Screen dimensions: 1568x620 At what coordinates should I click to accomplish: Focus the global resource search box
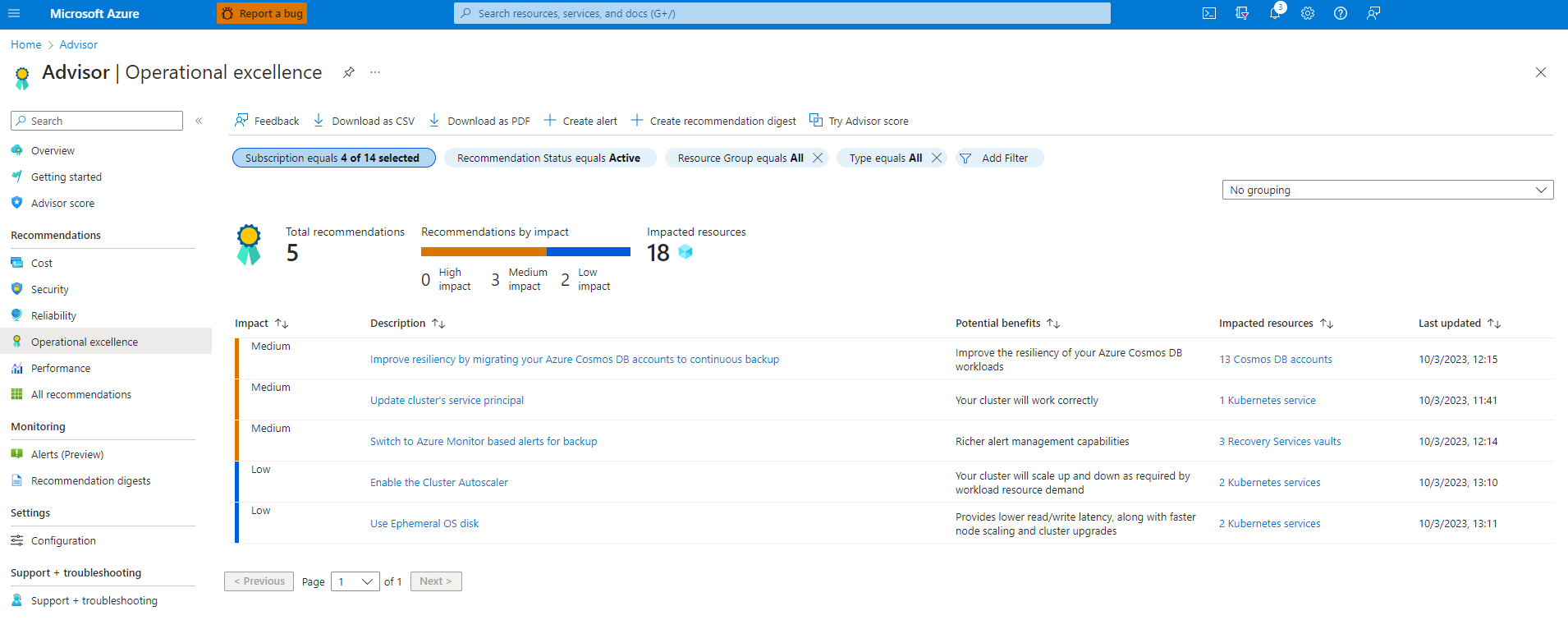pos(782,13)
